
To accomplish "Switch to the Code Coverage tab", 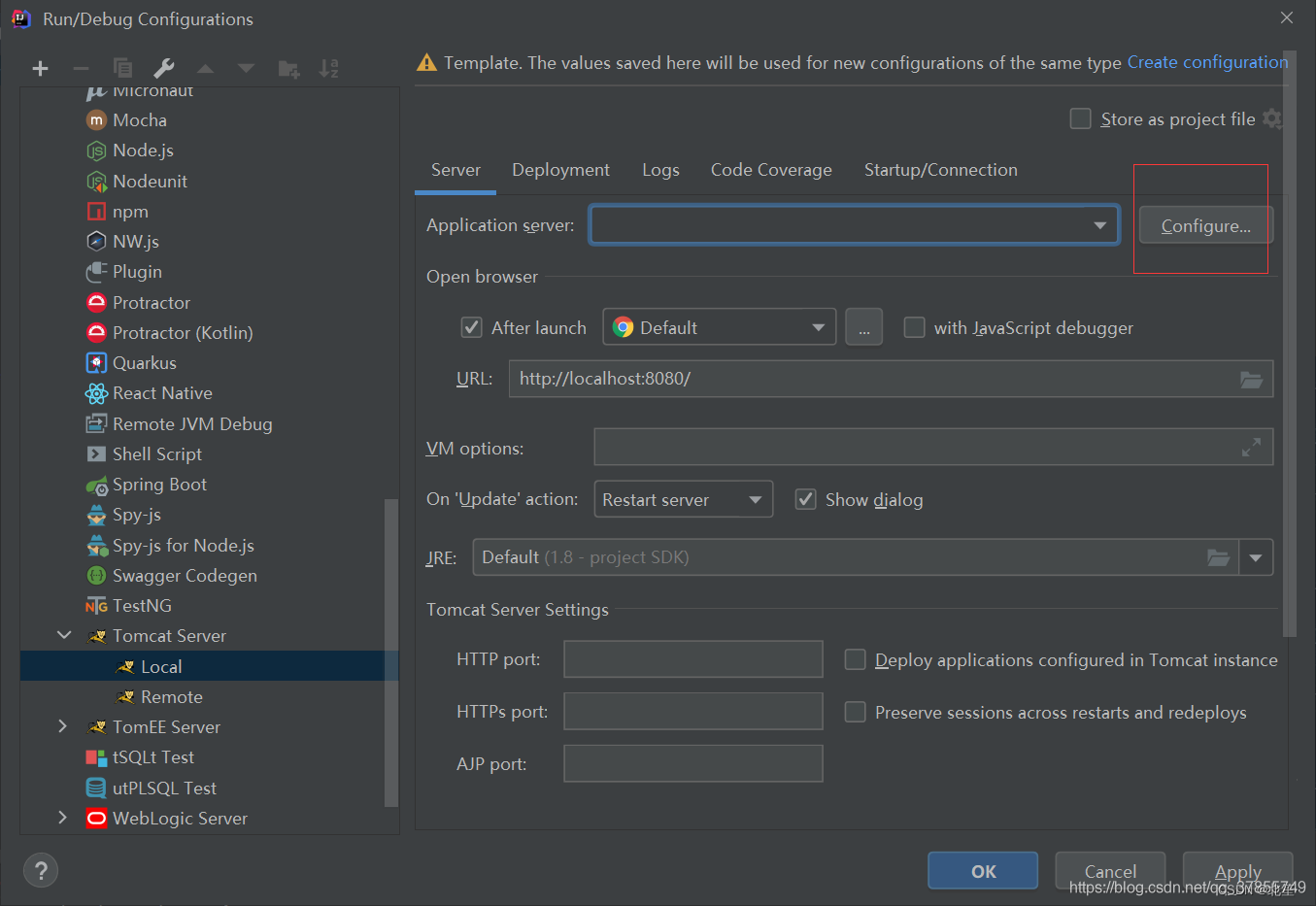I will point(771,170).
